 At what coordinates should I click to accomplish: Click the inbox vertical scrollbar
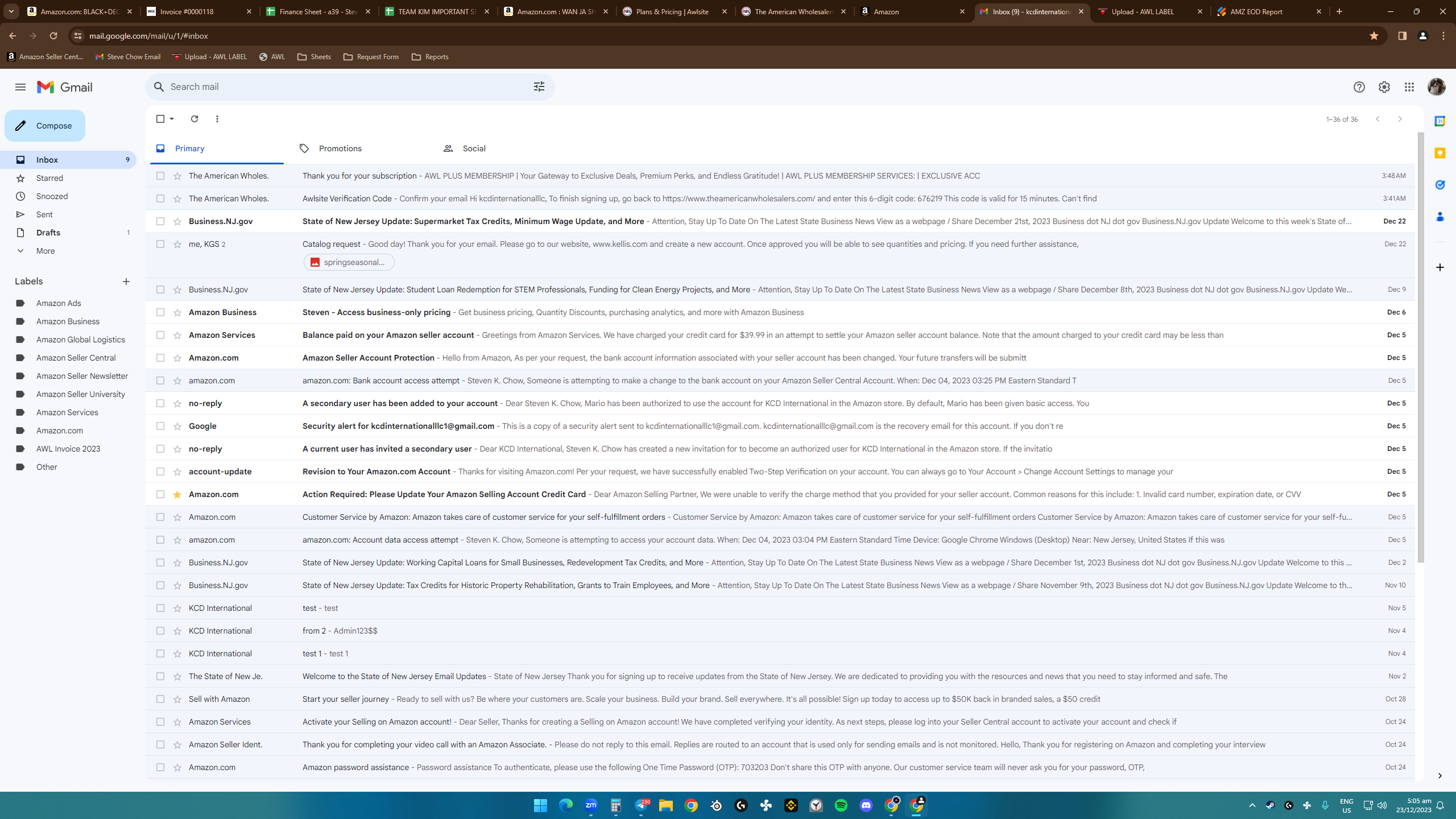click(x=1420, y=348)
